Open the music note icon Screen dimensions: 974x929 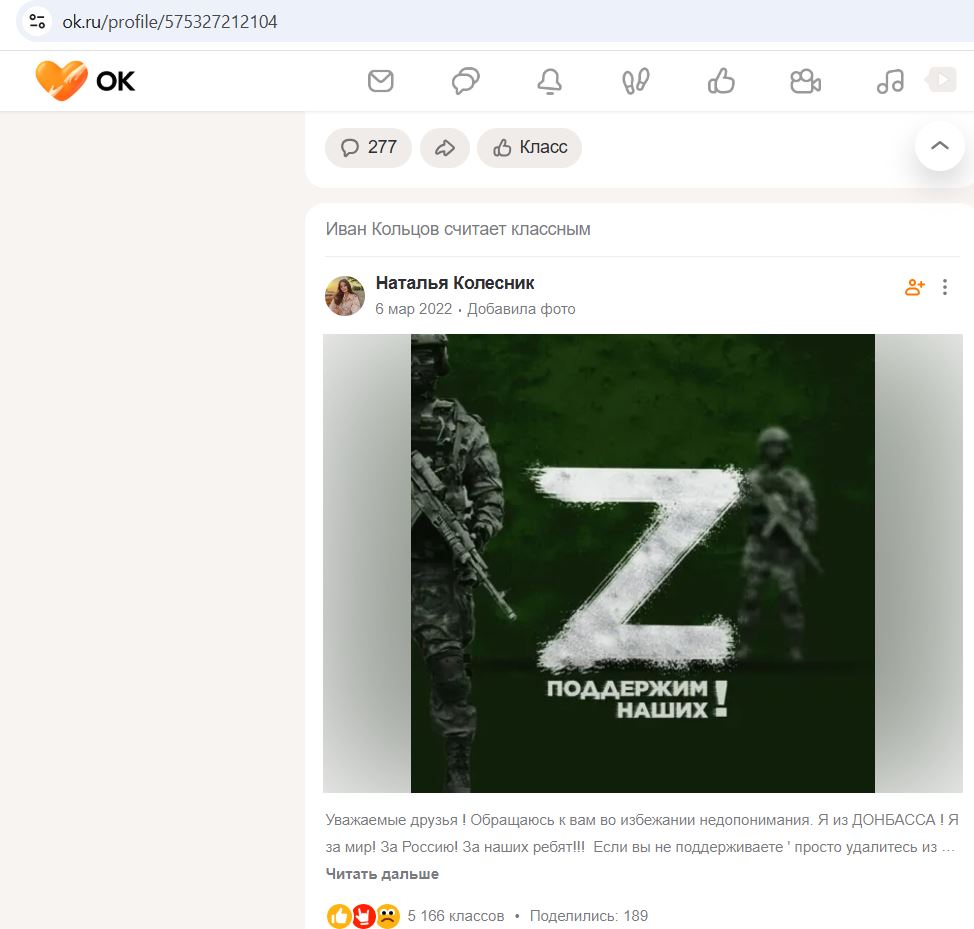click(890, 81)
